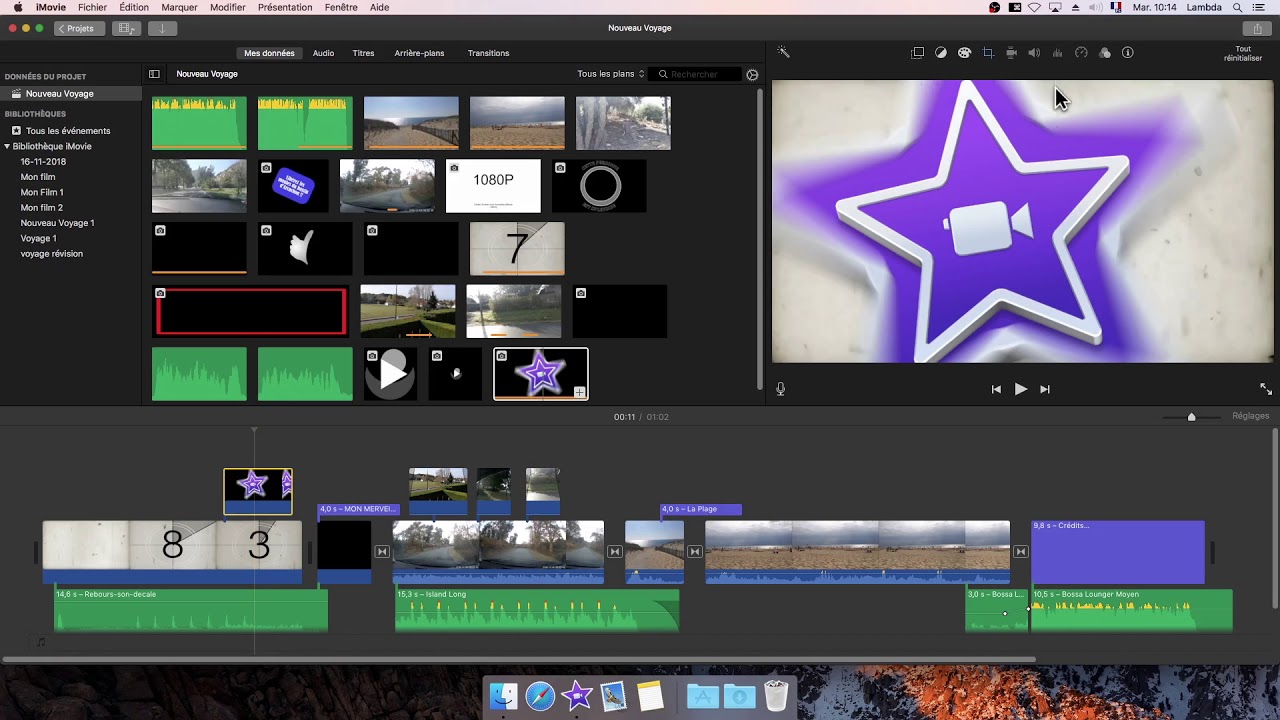Select the La Plage title bar in timeline
Screen dimensions: 1280x720
click(701, 510)
